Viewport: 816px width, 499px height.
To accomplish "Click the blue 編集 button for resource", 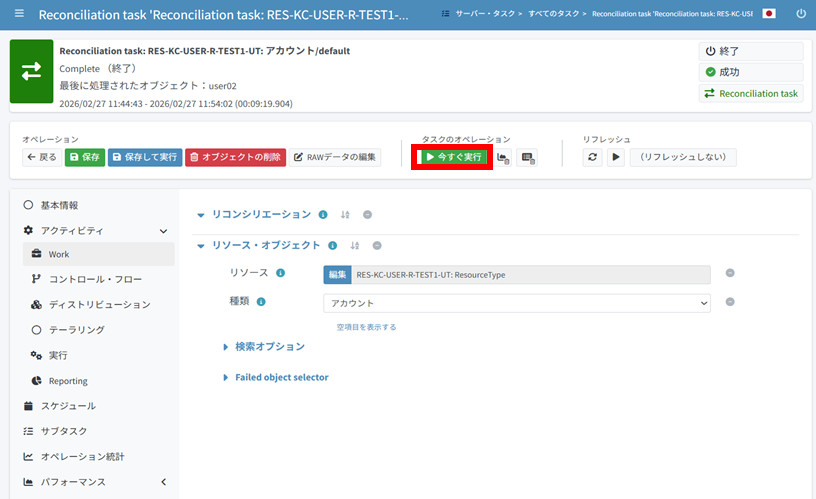I will (x=337, y=275).
